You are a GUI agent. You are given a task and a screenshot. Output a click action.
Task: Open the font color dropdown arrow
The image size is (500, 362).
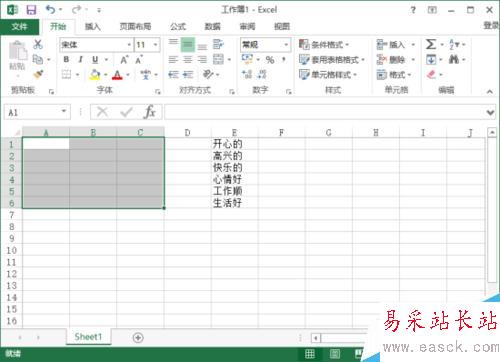[128, 75]
